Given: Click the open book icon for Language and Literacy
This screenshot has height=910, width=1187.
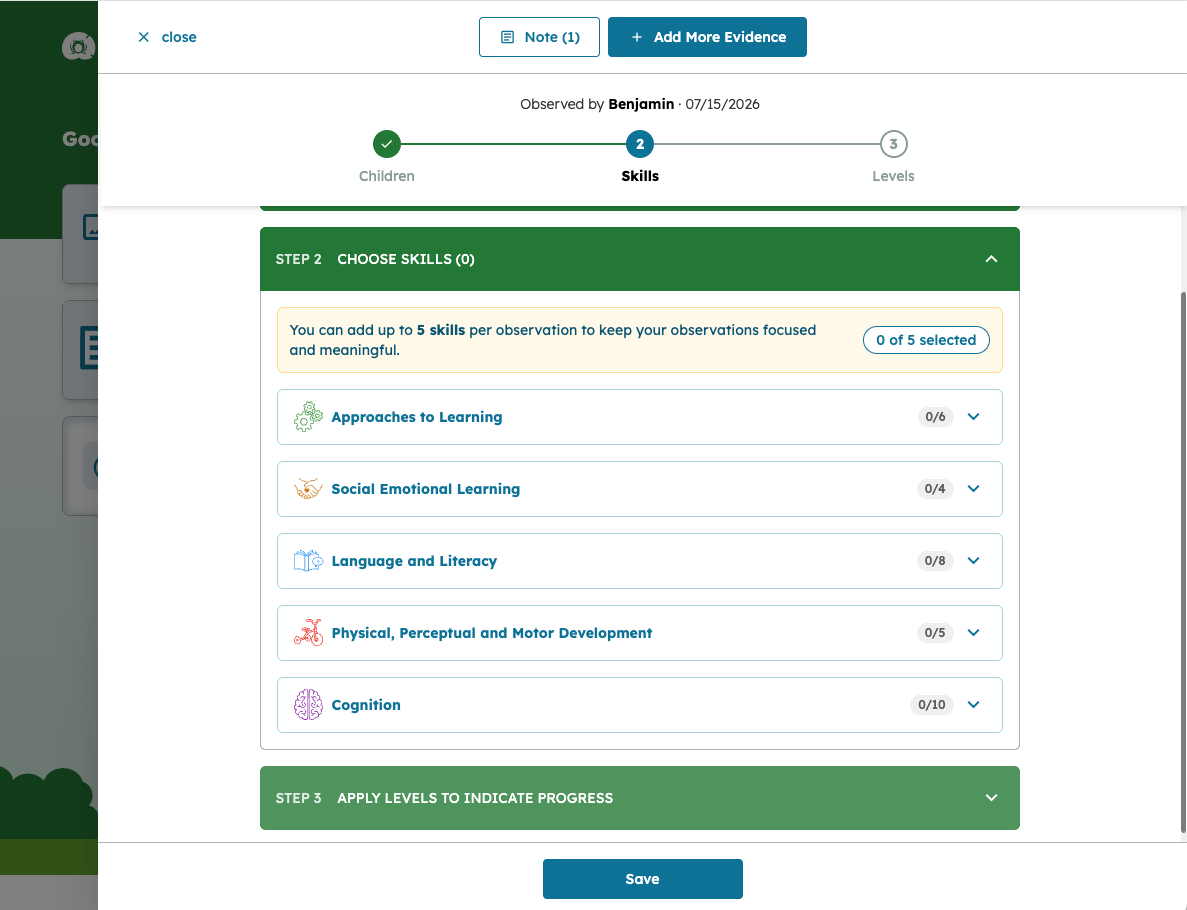Looking at the screenshot, I should click(308, 561).
